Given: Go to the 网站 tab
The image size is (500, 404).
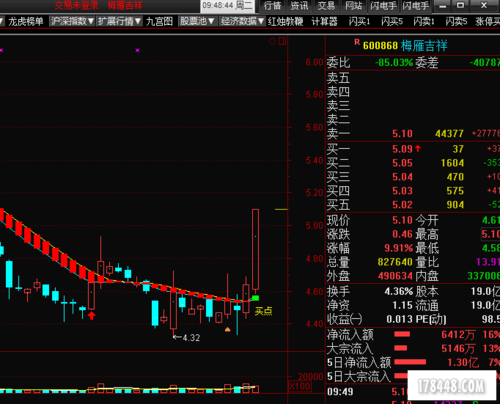Looking at the screenshot, I should click(353, 6).
